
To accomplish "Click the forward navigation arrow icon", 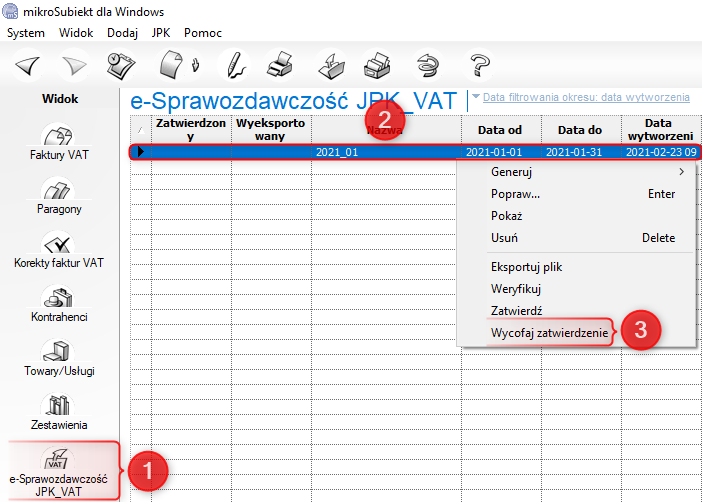I will coord(74,66).
